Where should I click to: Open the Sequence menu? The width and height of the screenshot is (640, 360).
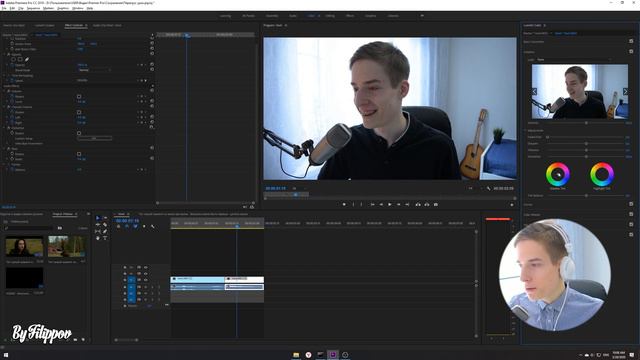pyautogui.click(x=33, y=8)
